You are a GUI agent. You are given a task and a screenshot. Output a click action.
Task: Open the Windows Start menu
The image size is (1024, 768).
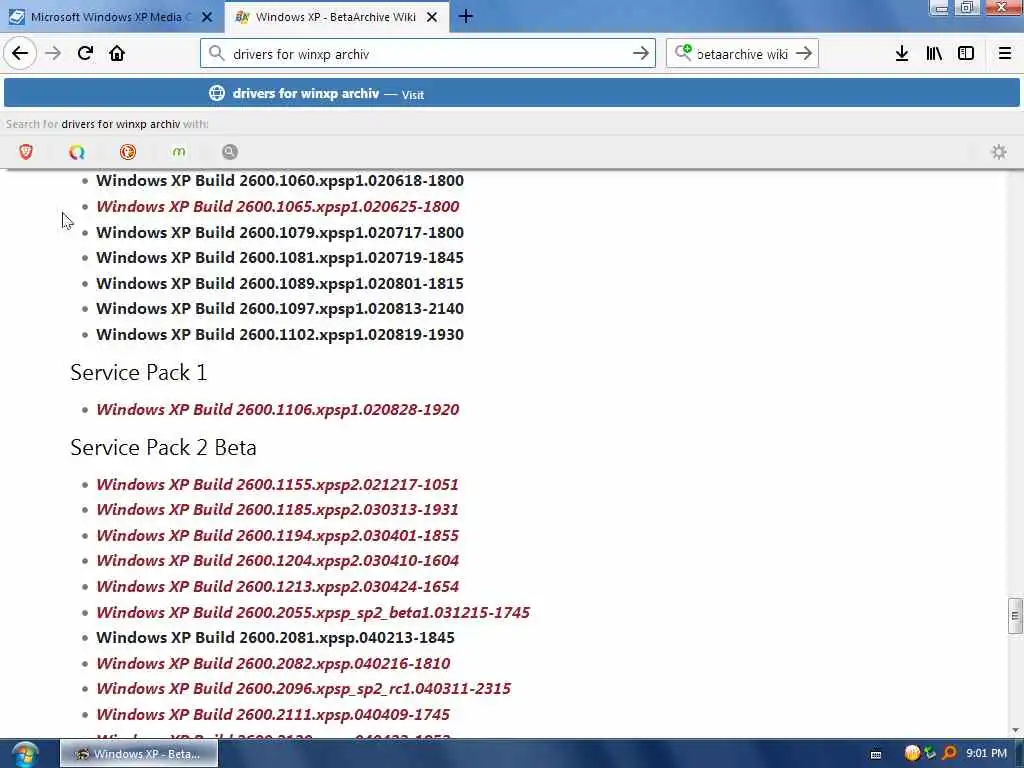(24, 754)
